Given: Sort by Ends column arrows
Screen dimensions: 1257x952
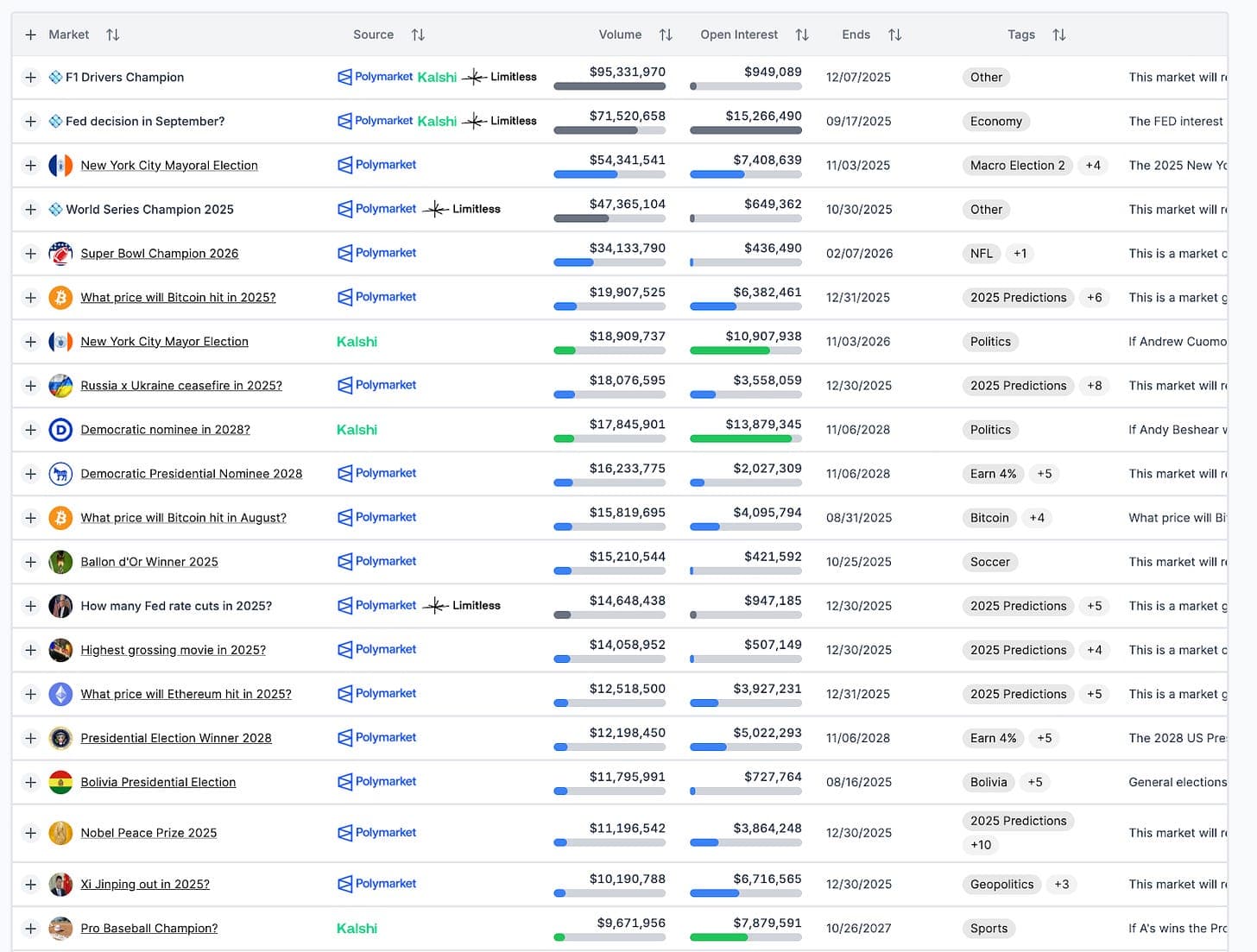Looking at the screenshot, I should click(x=895, y=35).
